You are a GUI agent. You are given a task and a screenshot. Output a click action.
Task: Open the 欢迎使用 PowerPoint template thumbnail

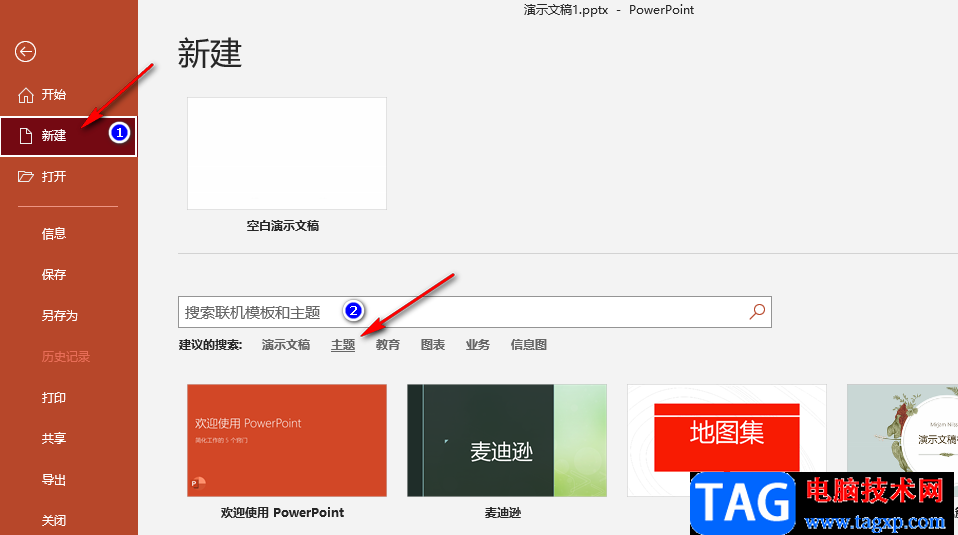[x=287, y=440]
